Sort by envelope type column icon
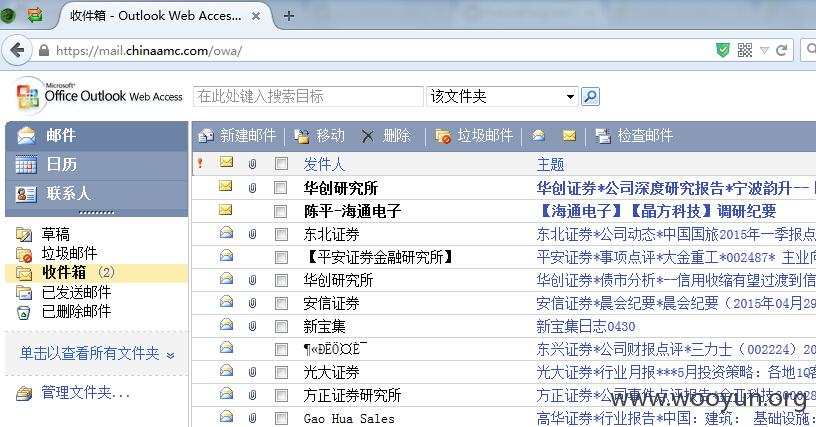 coord(226,162)
